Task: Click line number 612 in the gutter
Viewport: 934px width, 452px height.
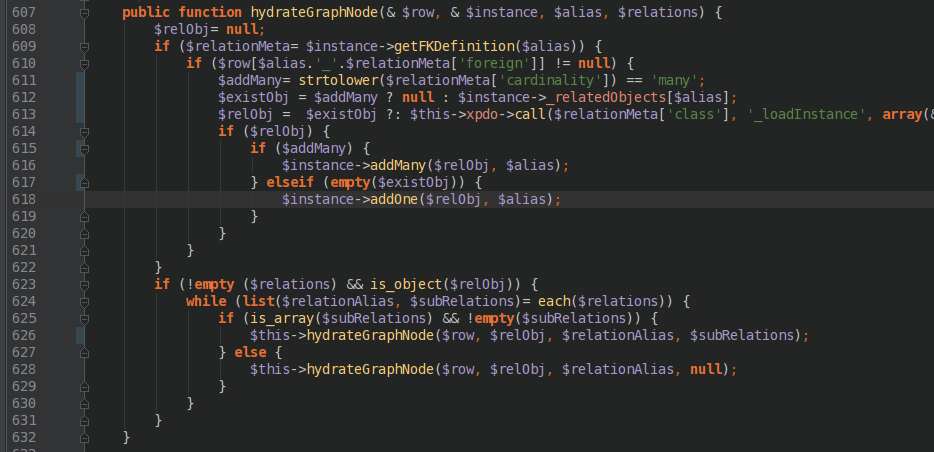Action: tap(24, 97)
